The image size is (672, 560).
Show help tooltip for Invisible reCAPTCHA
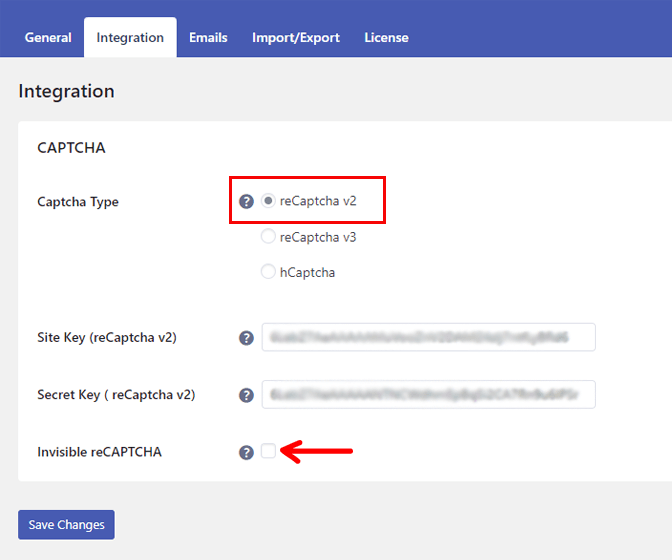point(246,452)
